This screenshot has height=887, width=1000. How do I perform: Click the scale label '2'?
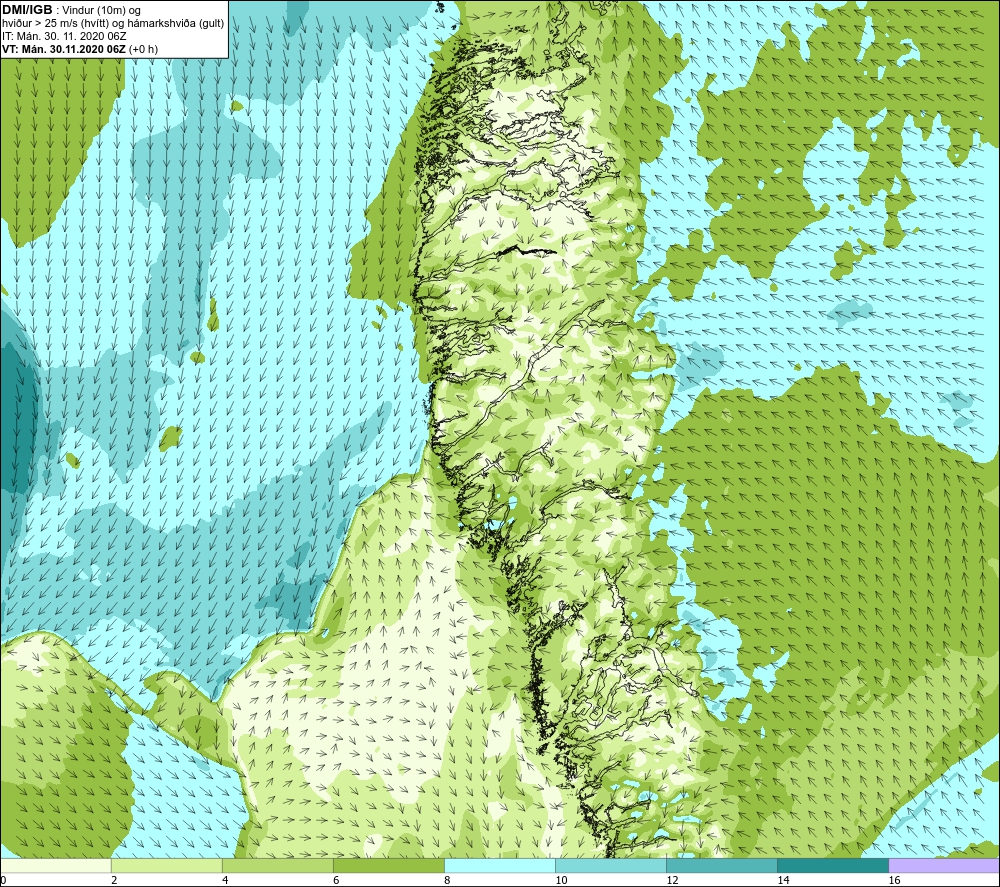pyautogui.click(x=114, y=881)
